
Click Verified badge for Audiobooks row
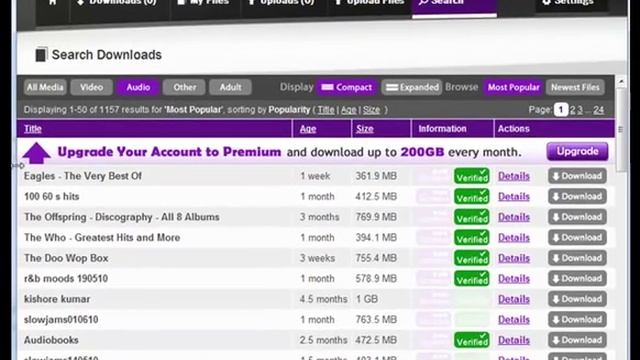click(471, 340)
